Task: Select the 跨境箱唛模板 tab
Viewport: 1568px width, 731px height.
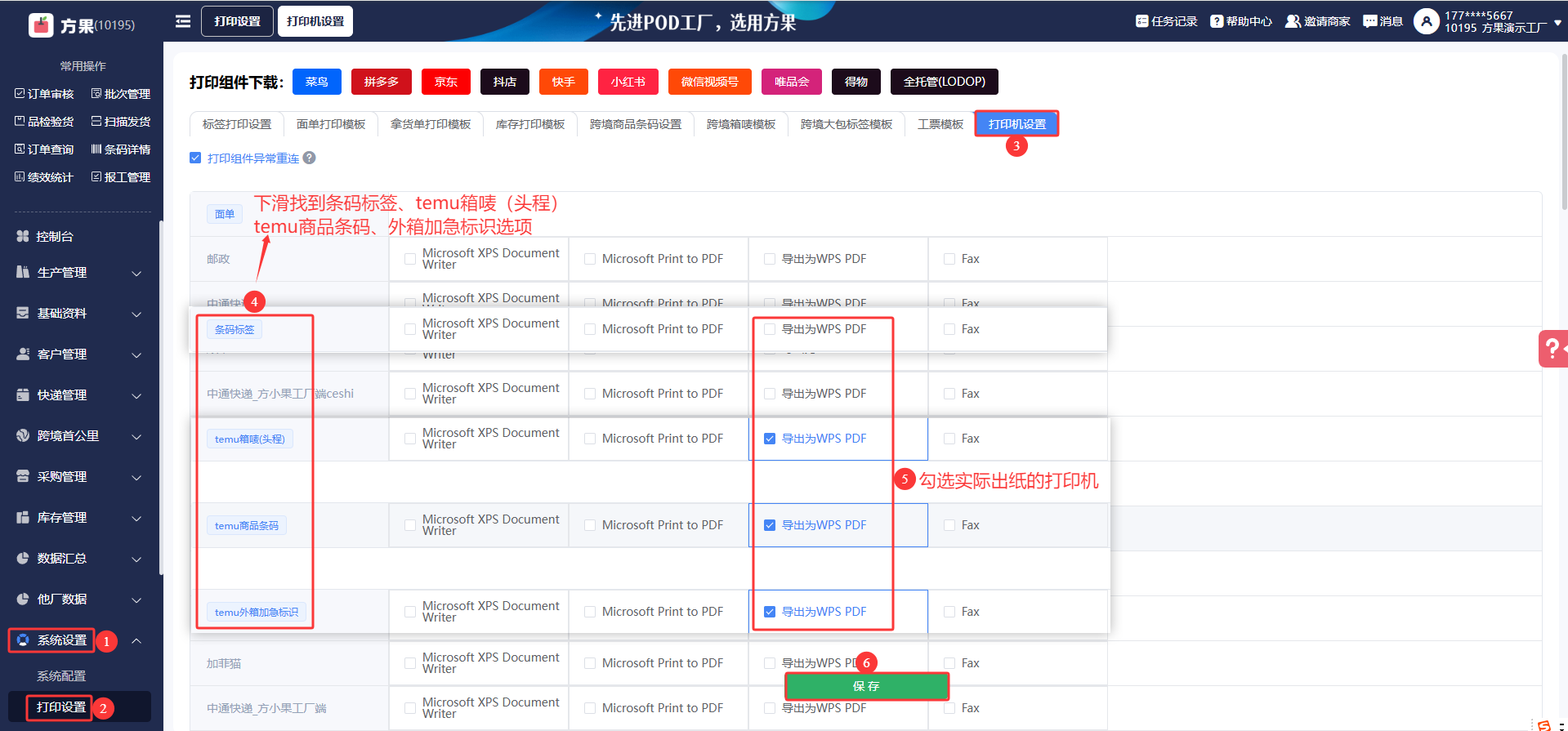Action: (x=741, y=124)
